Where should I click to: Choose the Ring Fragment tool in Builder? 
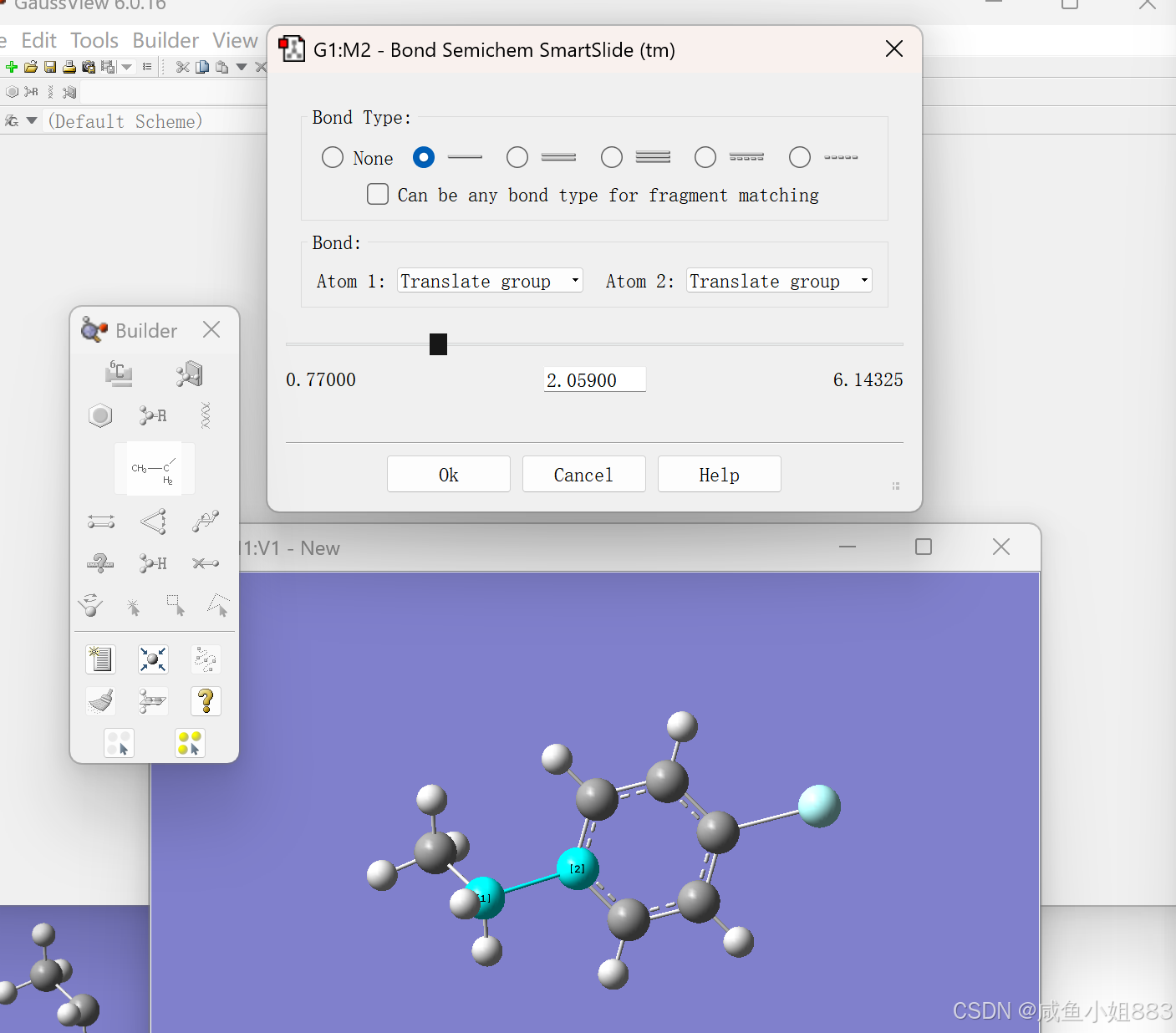click(x=100, y=415)
